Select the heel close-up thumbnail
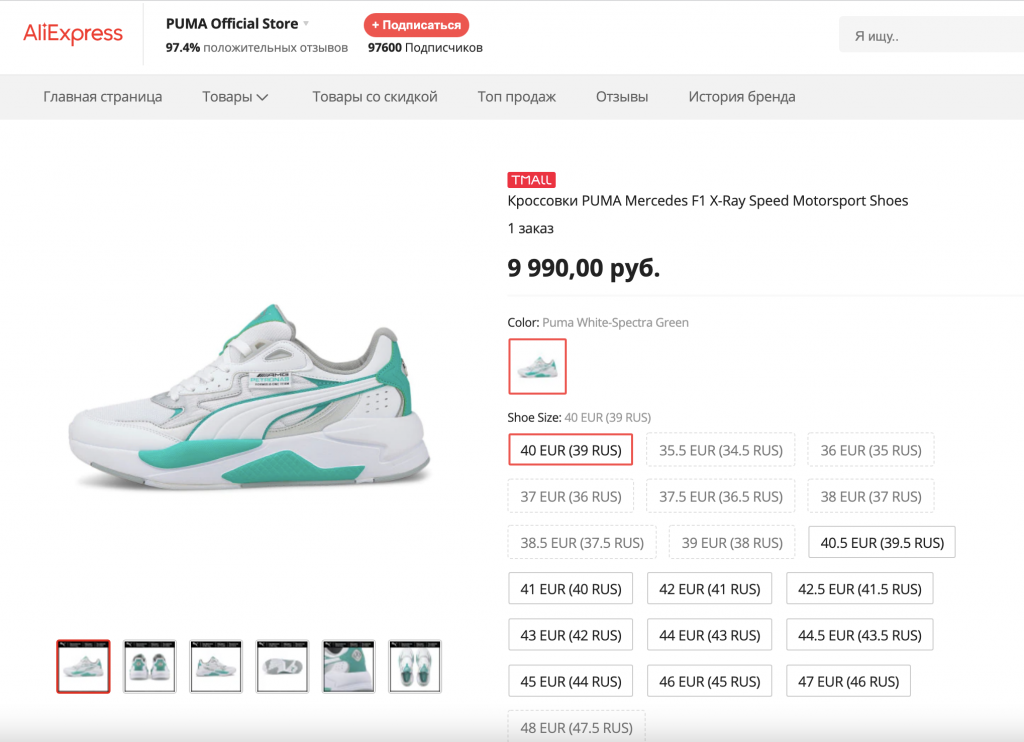Image resolution: width=1024 pixels, height=742 pixels. [349, 666]
